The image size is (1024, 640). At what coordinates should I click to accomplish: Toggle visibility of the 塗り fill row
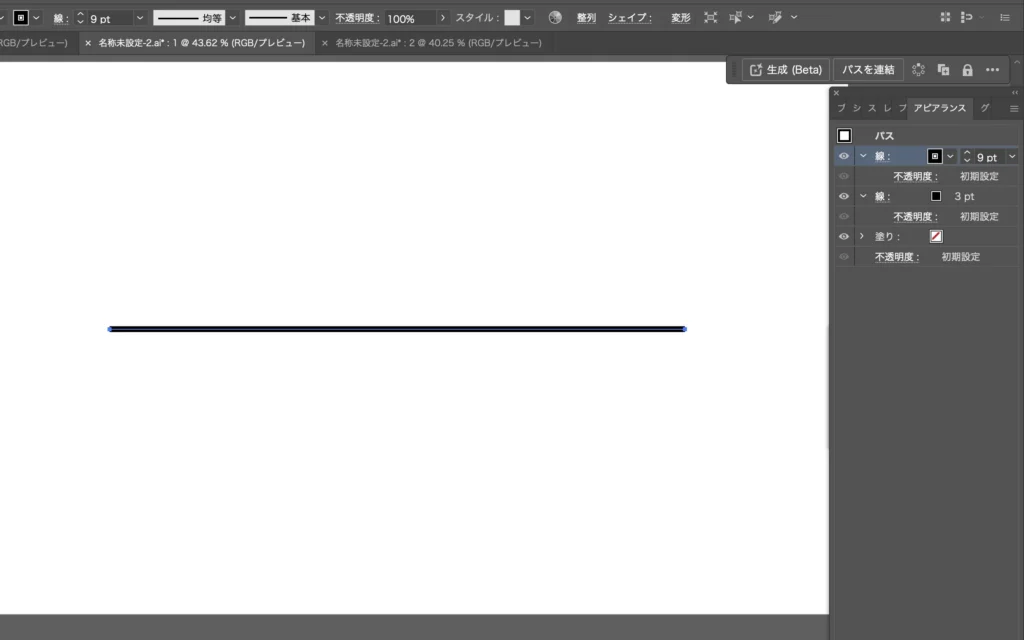pyautogui.click(x=844, y=236)
